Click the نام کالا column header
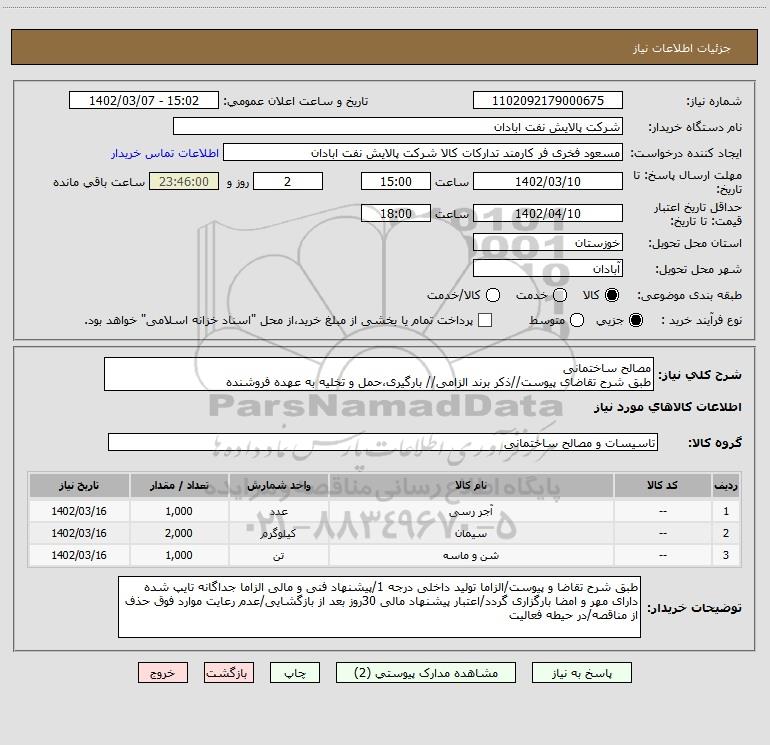The height and width of the screenshot is (745, 770). (471, 486)
